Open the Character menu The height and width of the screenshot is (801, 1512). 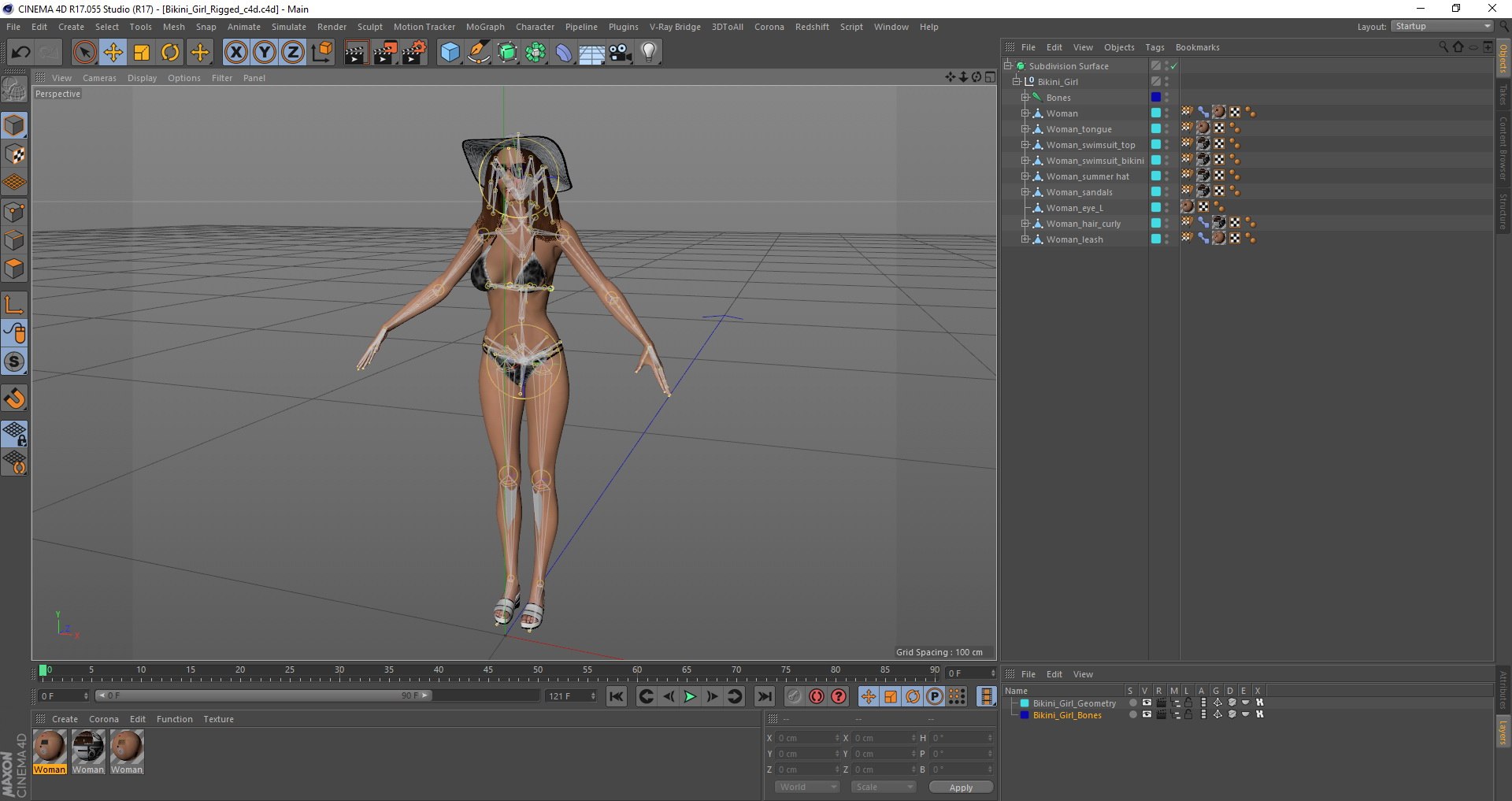coord(535,27)
